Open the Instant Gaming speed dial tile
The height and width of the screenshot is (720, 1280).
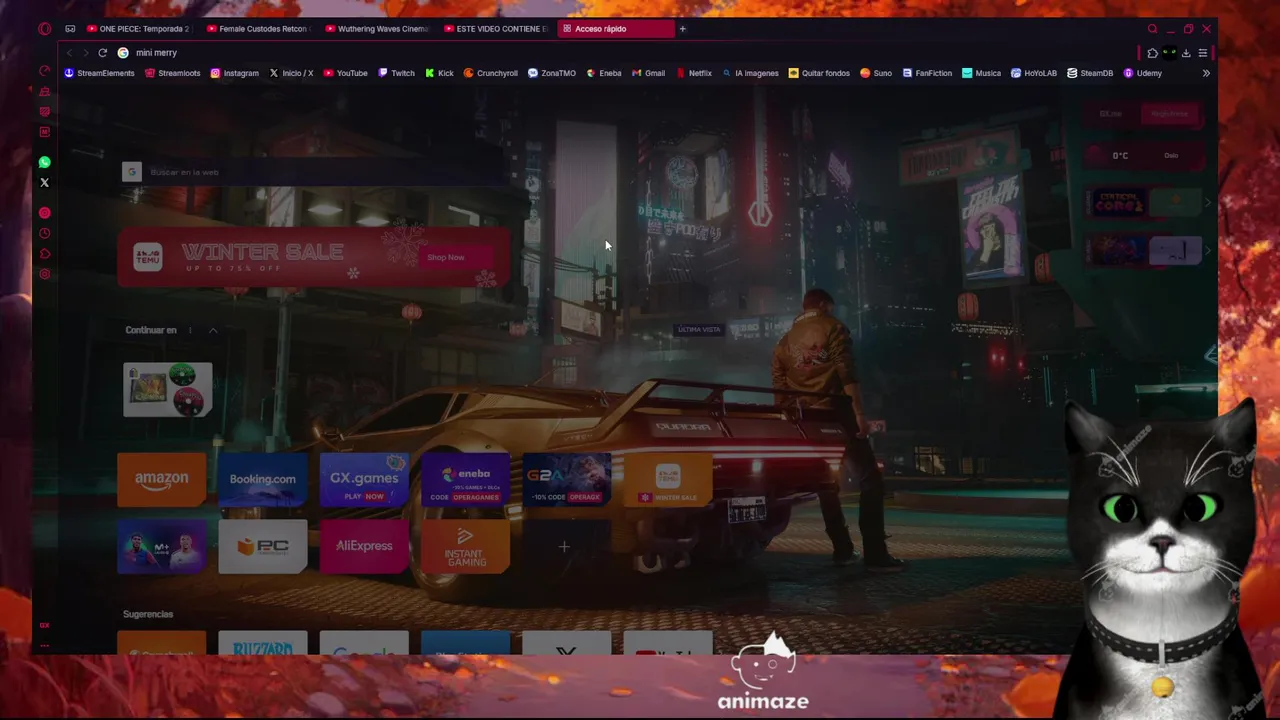pos(465,546)
